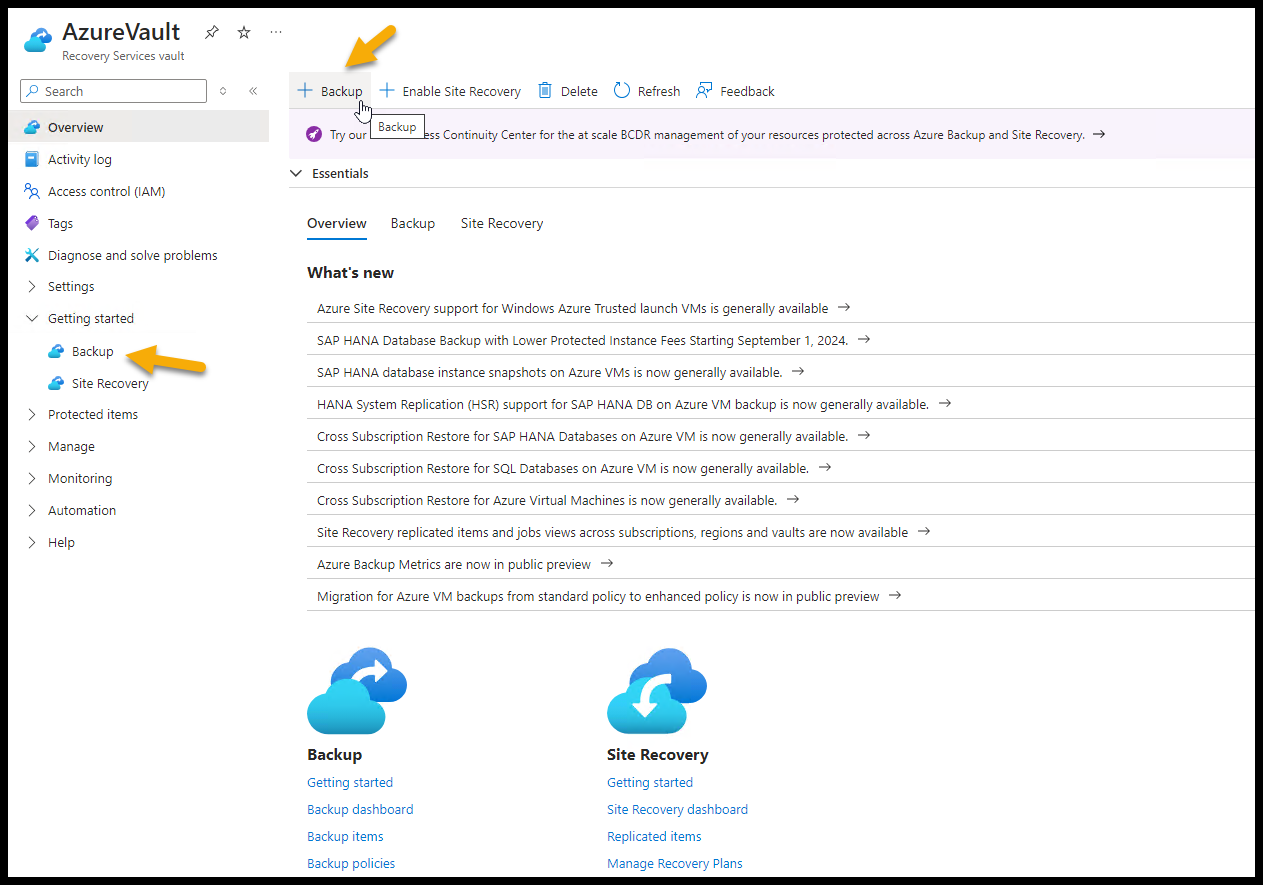Viewport: 1263px width, 885px height.
Task: Open the Trusted launch VMs news item
Action: pos(572,308)
